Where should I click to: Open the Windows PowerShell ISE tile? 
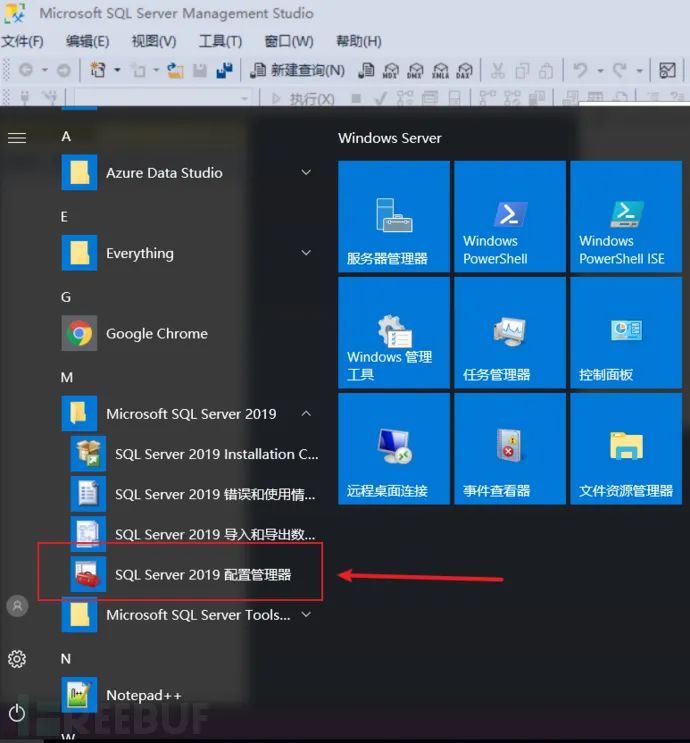tap(626, 217)
